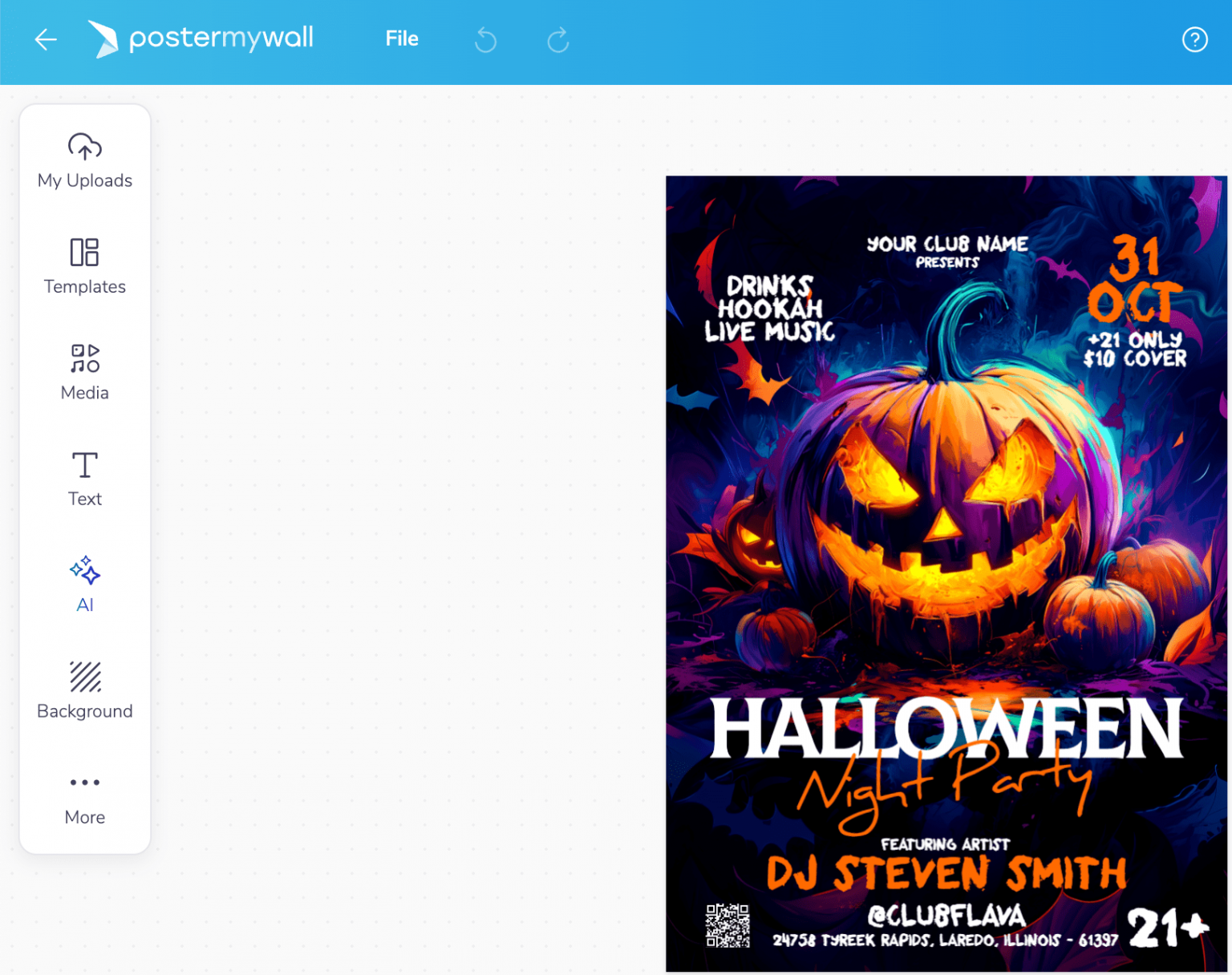Click the undo arrow icon
Image resolution: width=1232 pixels, height=975 pixels.
pos(485,39)
